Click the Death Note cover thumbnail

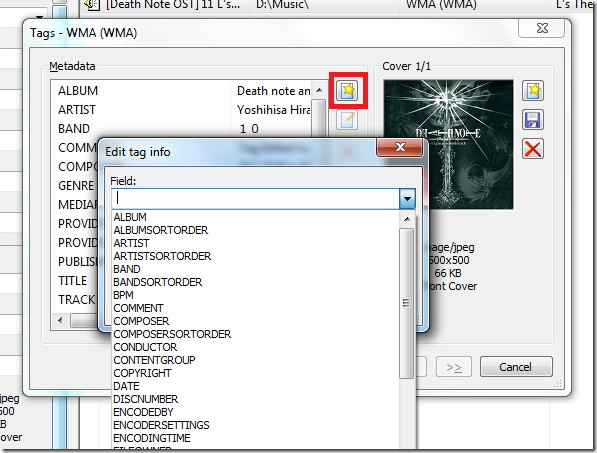448,145
